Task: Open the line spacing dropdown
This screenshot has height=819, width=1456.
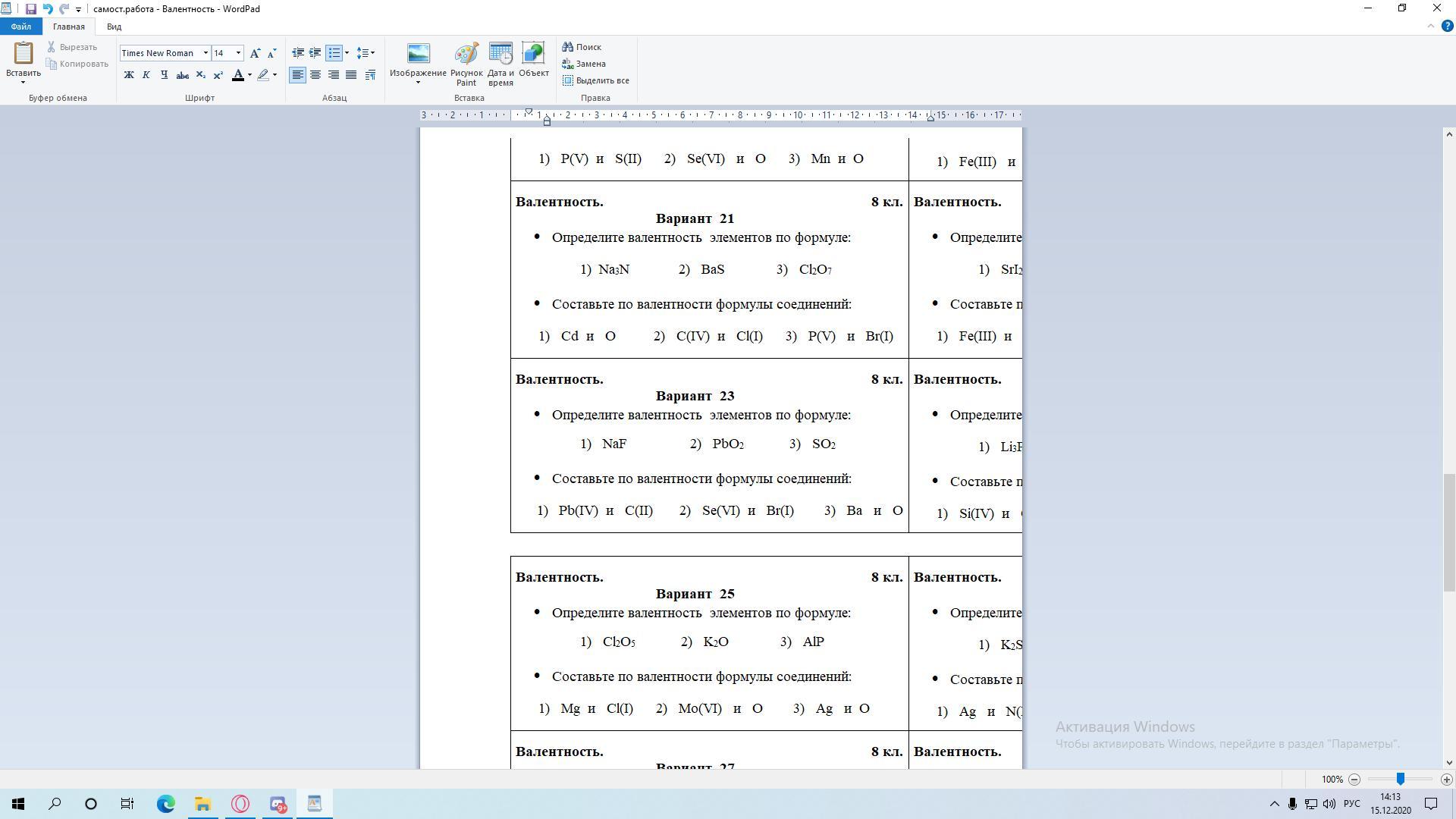Action: [366, 53]
